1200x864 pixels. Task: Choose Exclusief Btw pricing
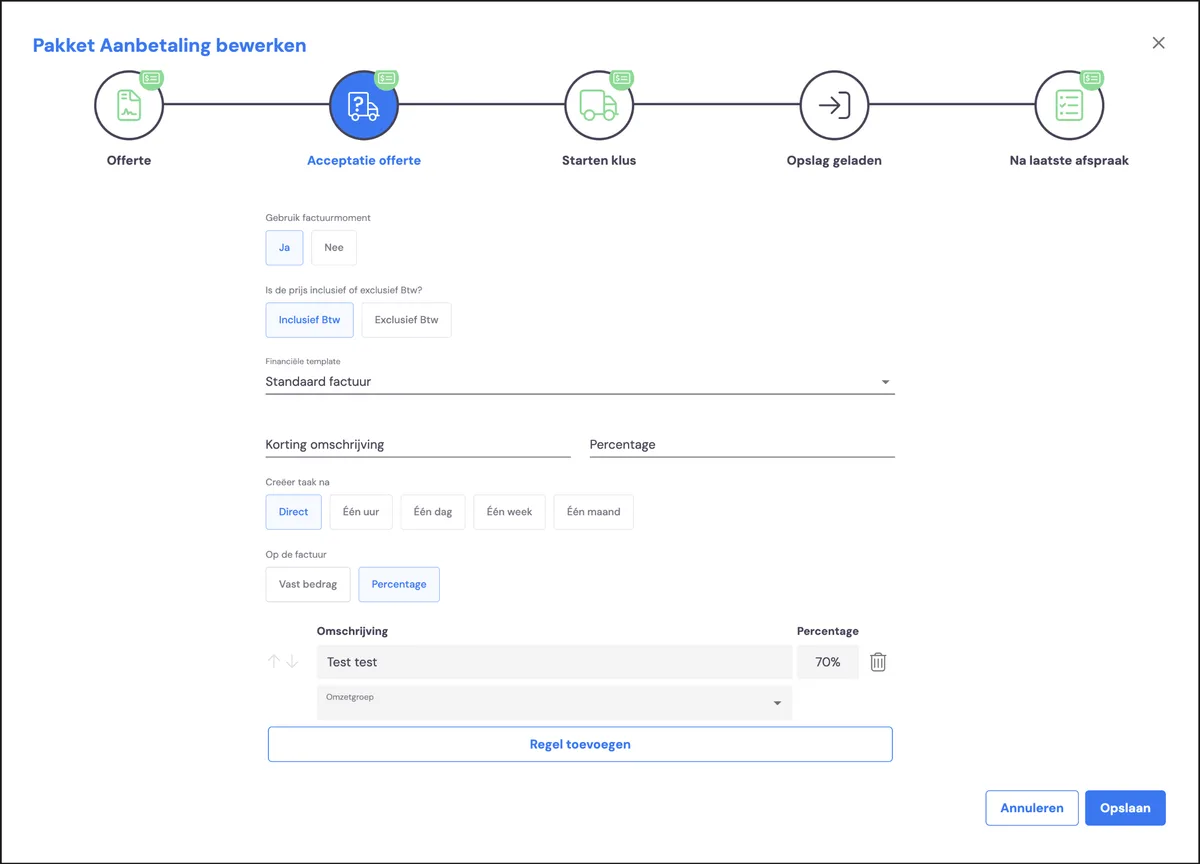[406, 320]
